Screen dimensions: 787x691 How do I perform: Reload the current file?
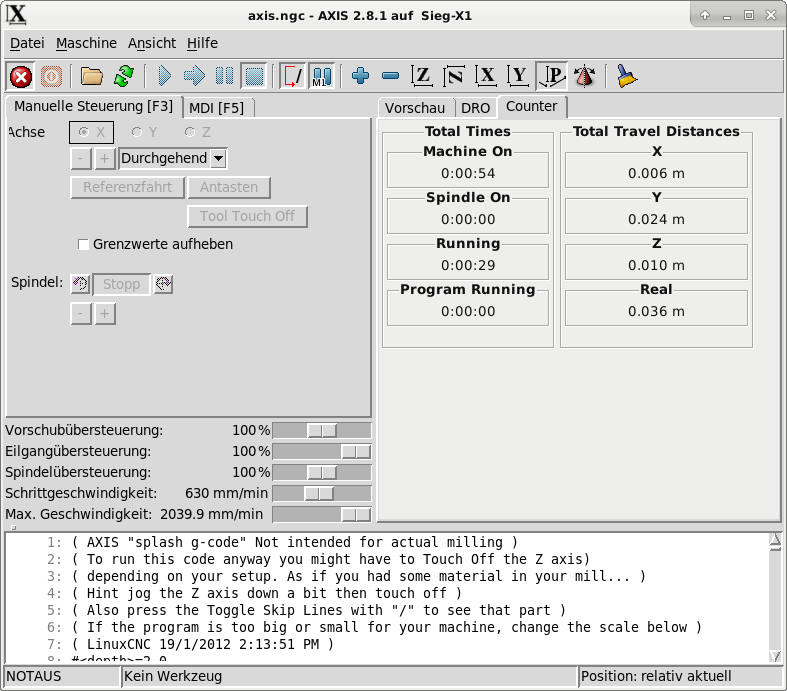tap(123, 76)
